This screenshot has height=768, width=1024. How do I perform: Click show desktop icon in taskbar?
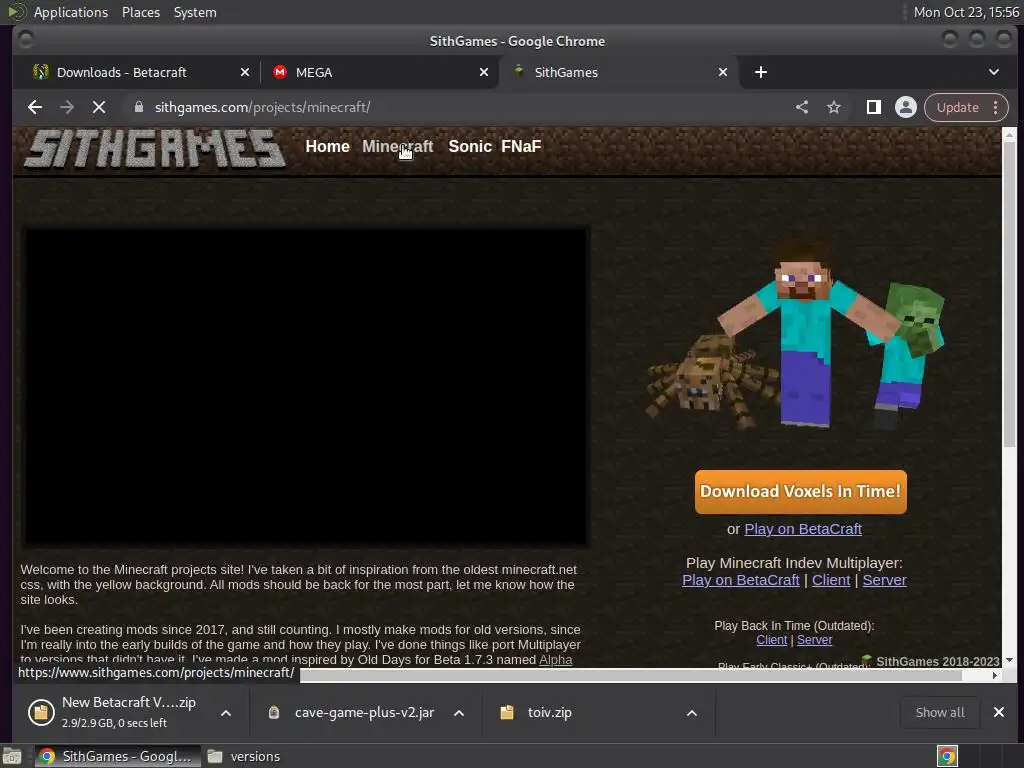12,756
